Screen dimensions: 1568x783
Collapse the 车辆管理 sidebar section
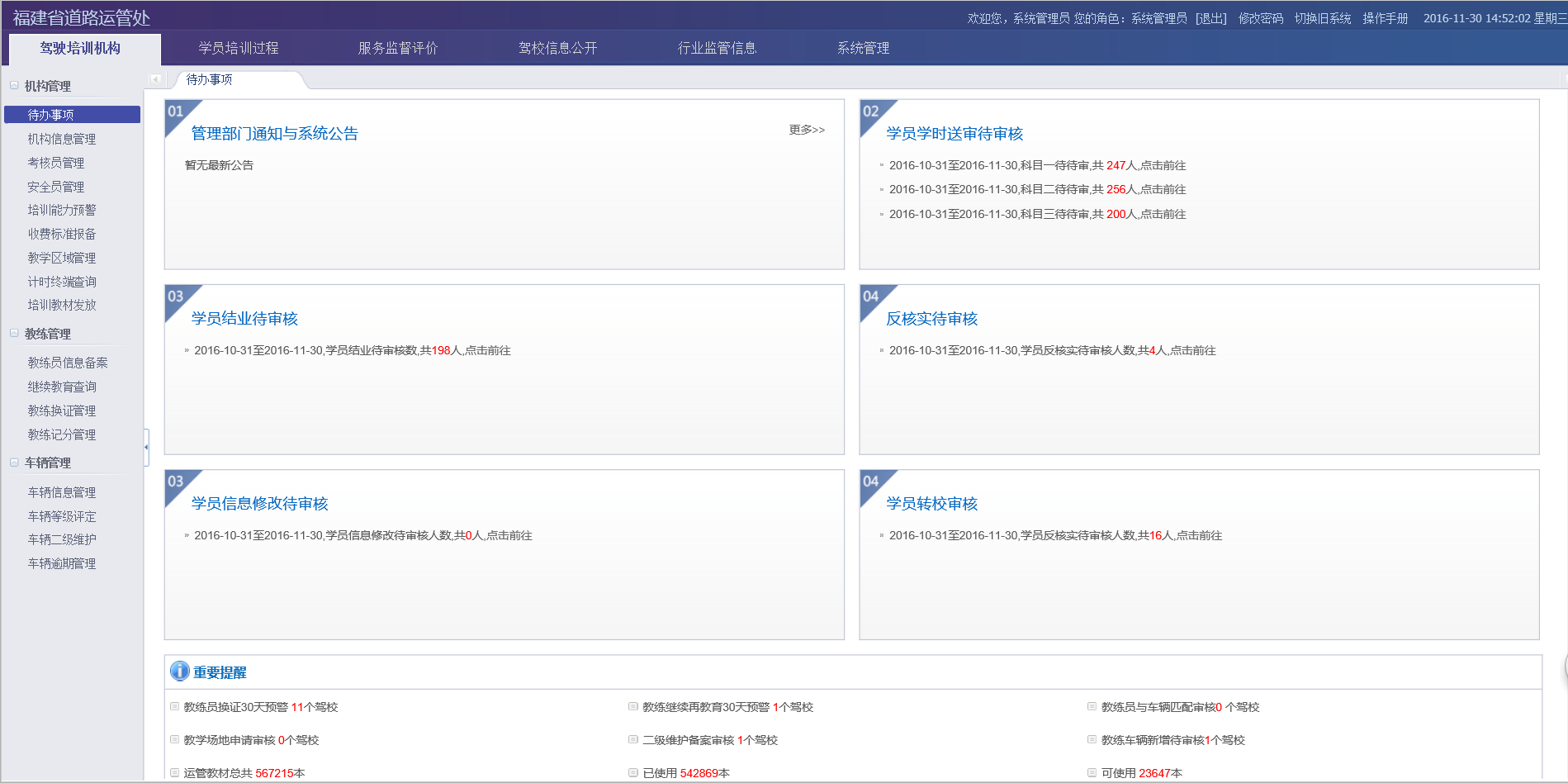[x=14, y=463]
